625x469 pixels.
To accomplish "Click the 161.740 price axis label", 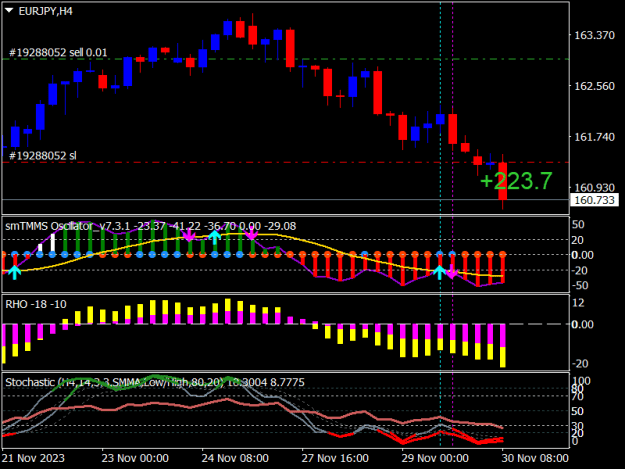I will click(594, 137).
